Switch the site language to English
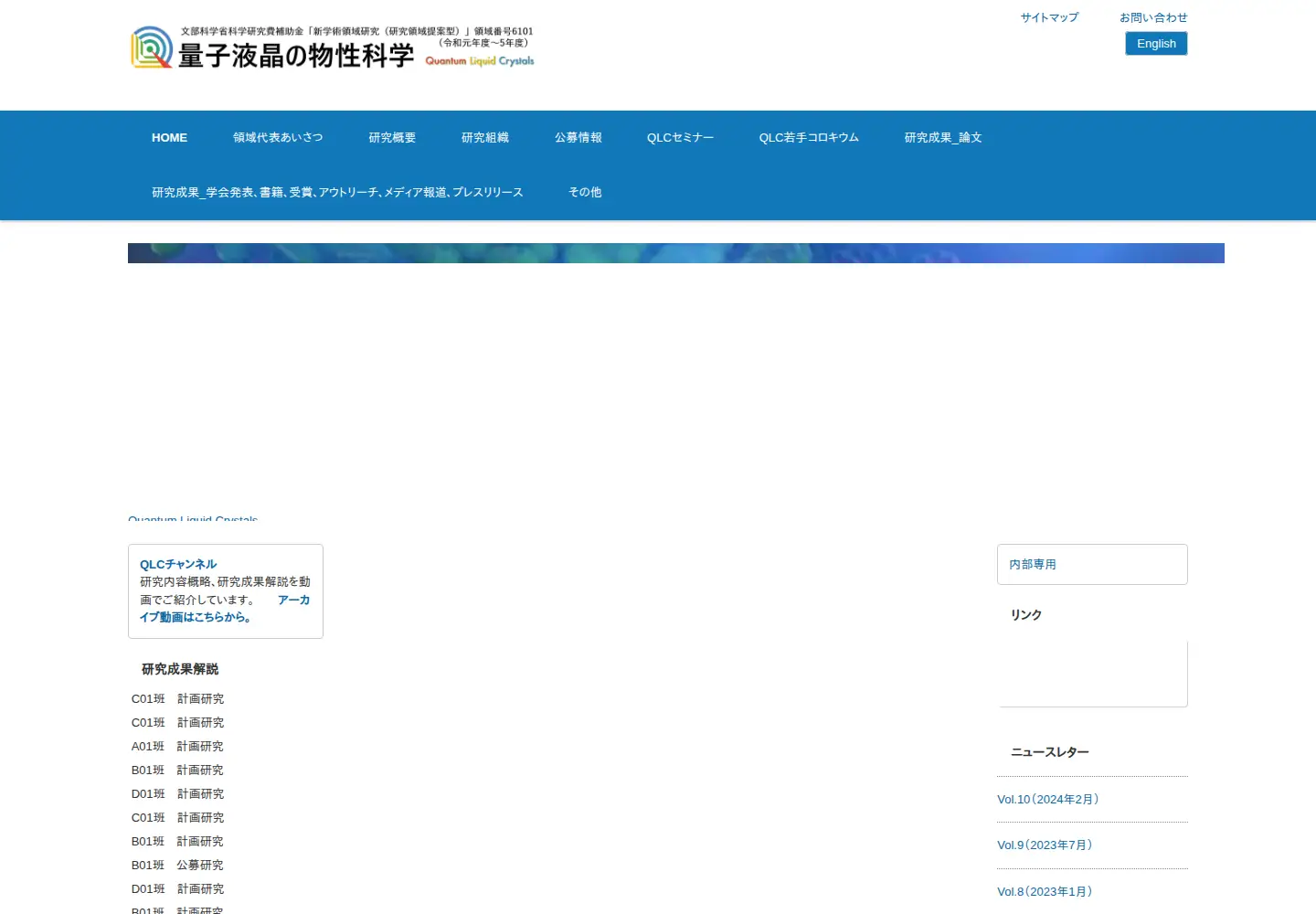1316x914 pixels. coord(1156,44)
